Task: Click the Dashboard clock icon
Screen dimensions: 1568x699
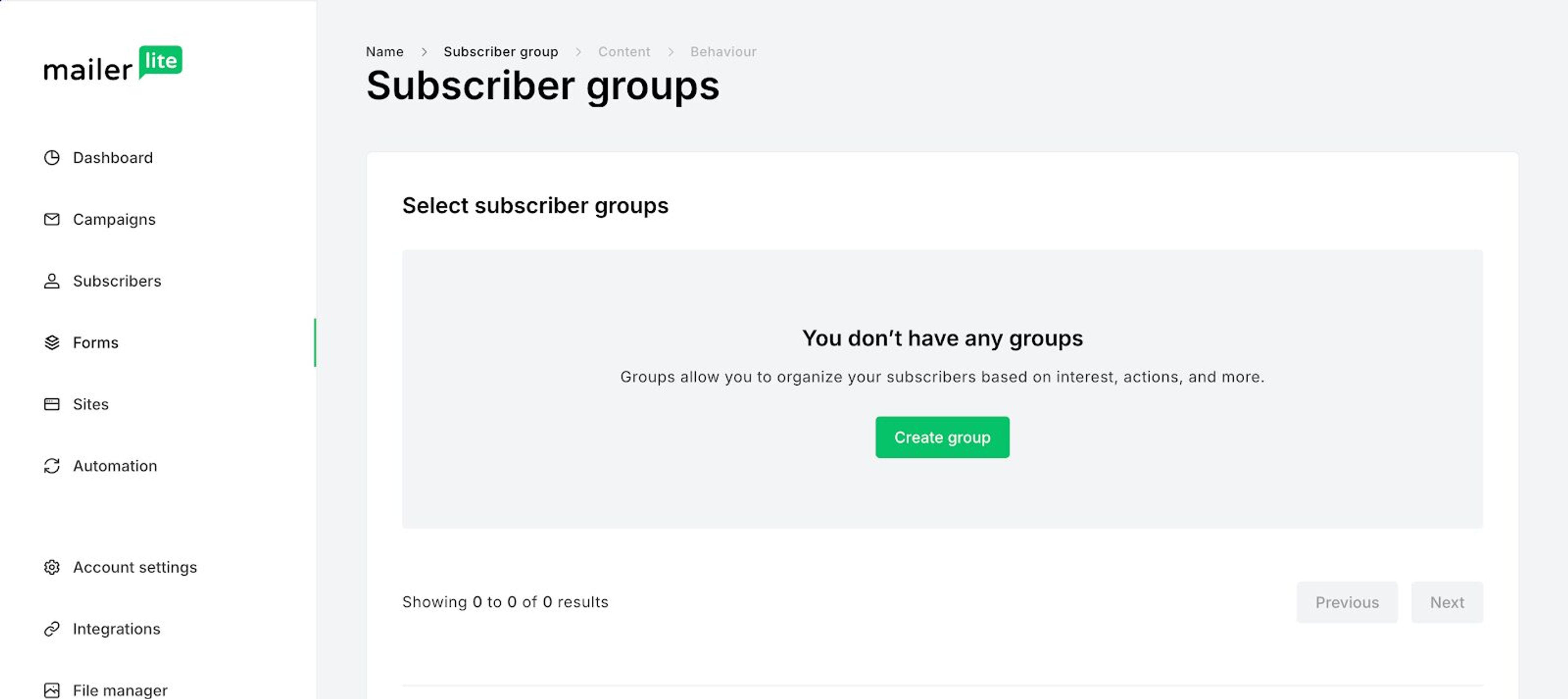Action: (52, 158)
